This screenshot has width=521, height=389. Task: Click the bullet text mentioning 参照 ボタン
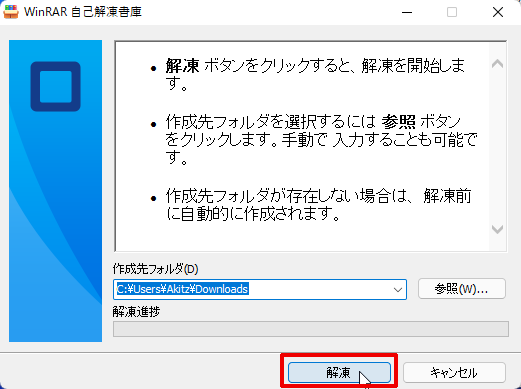[322, 140]
